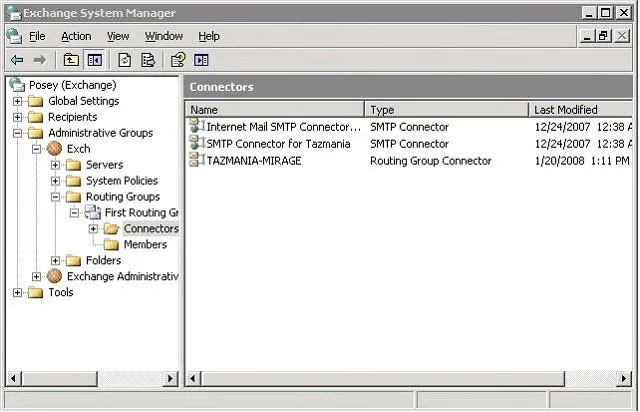
Task: Minimize the inner MDI child window
Action: 587,36
